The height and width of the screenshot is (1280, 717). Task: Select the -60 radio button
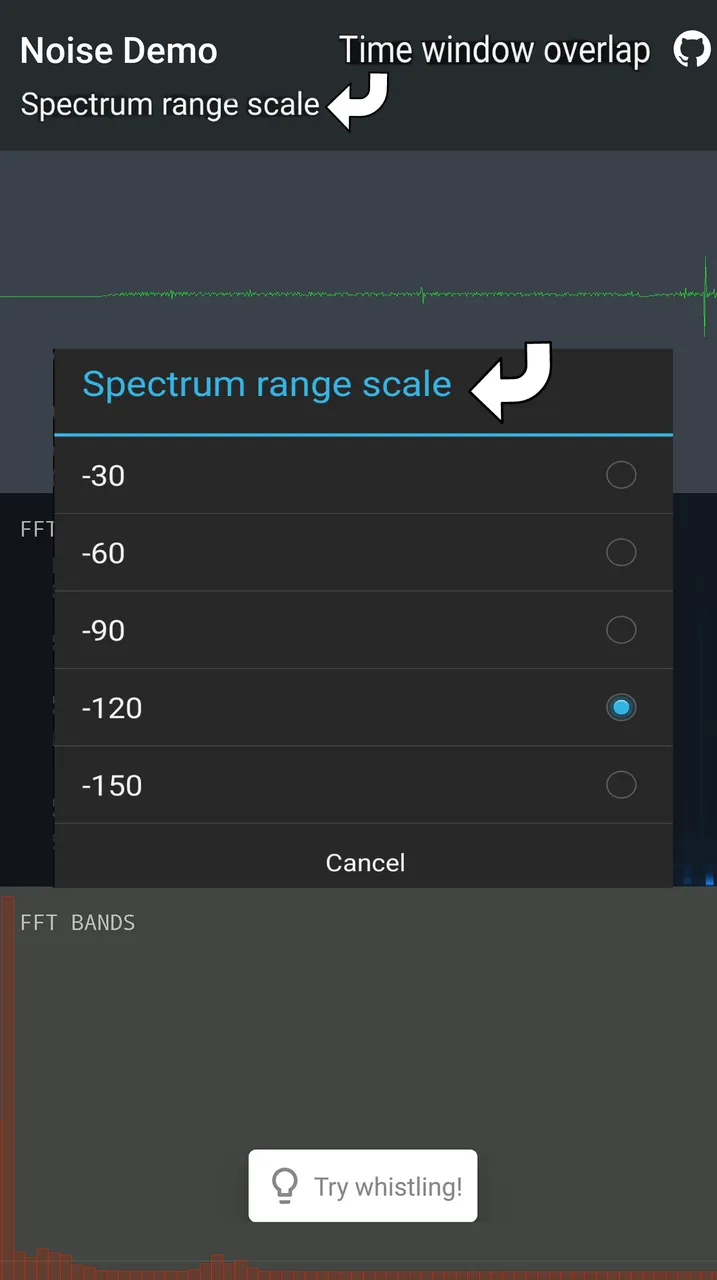621,552
